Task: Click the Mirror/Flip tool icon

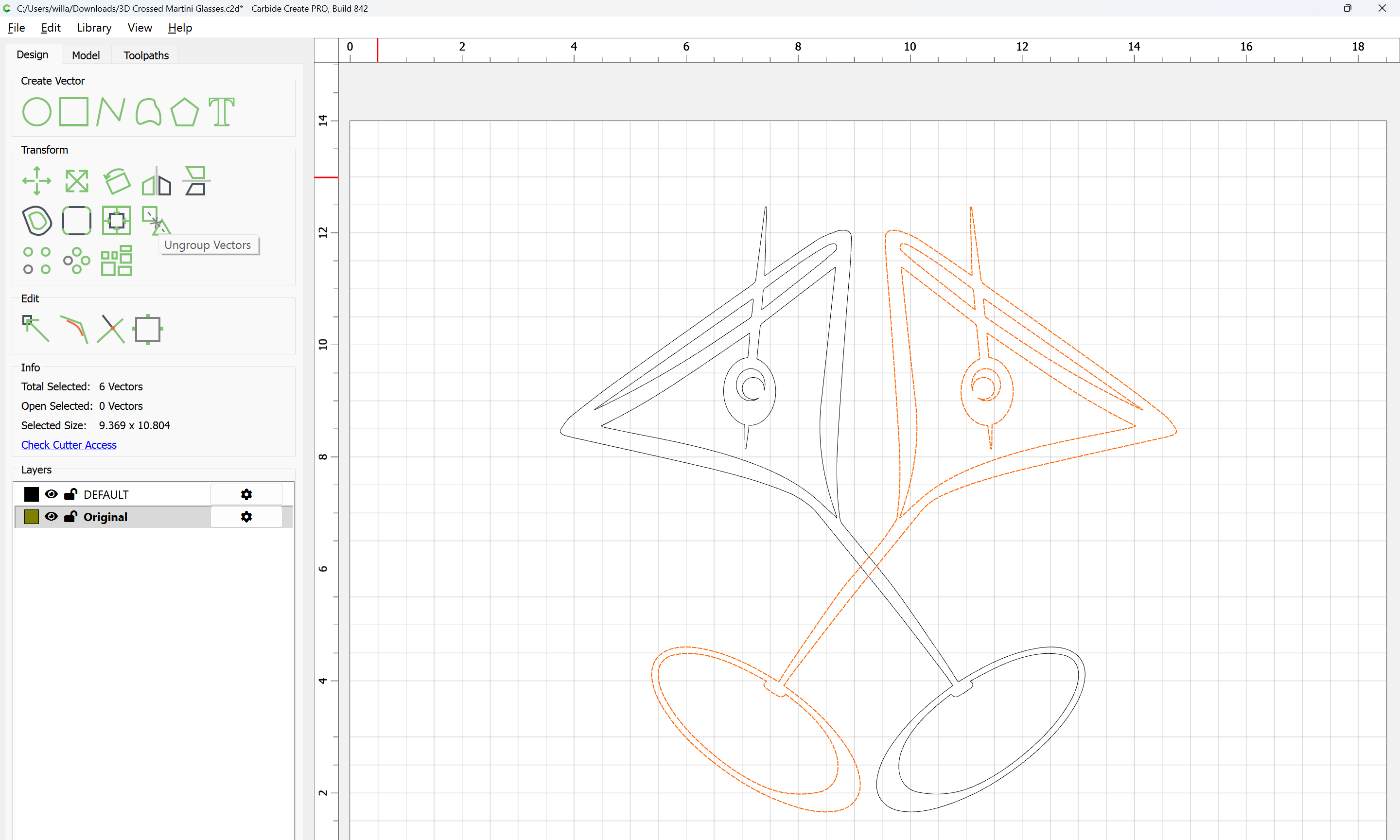Action: pos(156,181)
